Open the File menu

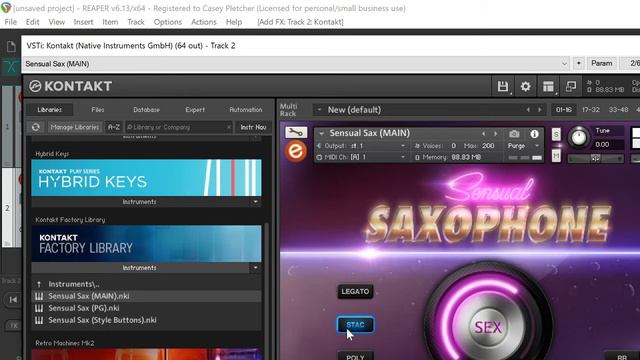click(11, 22)
